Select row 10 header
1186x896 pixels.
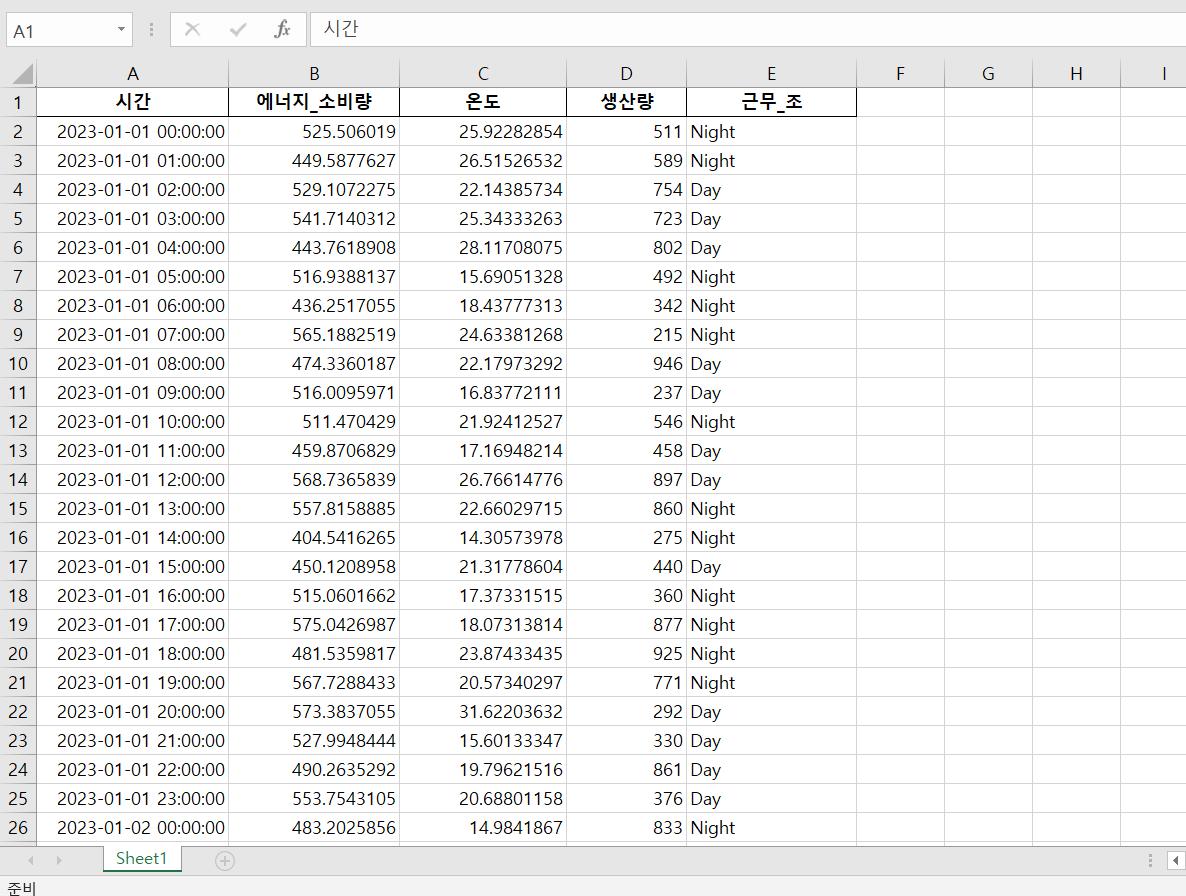18,364
